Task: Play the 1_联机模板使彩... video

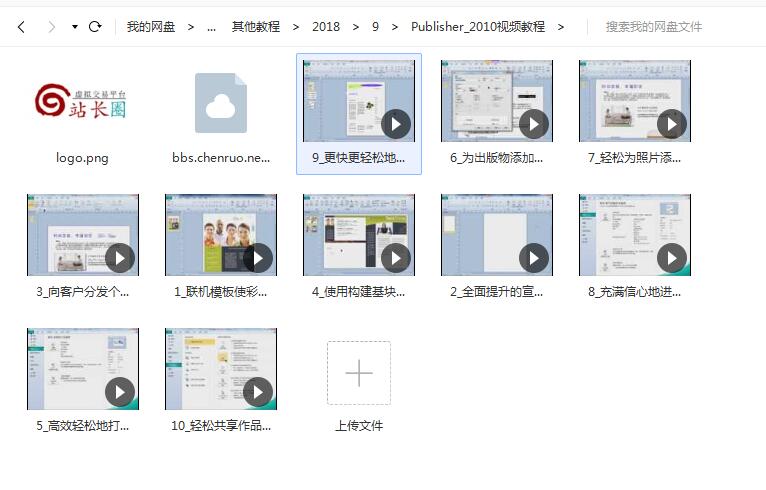Action: coord(257,258)
